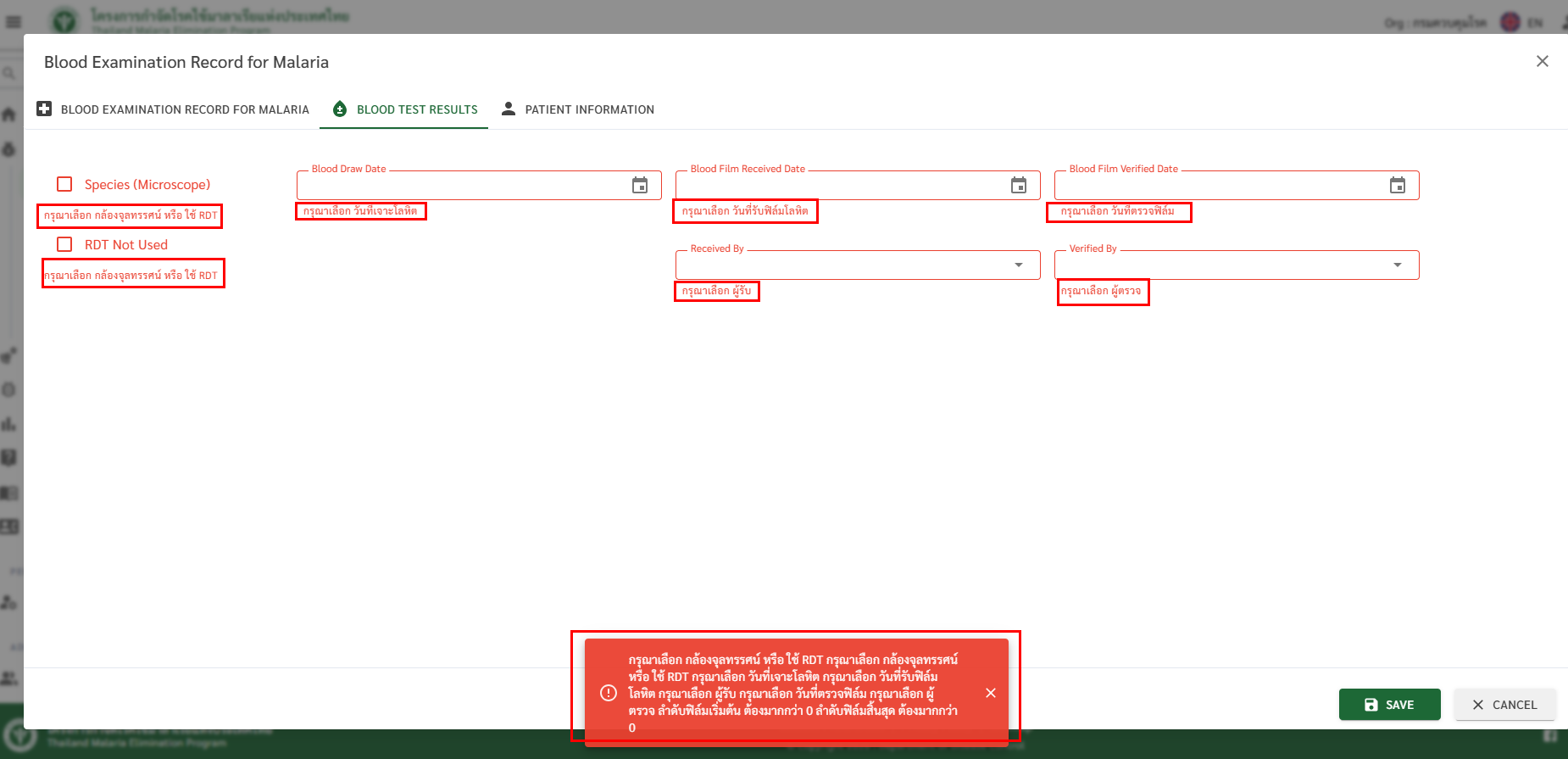
Task: Open the Blood Draw Date calendar picker
Action: pyautogui.click(x=640, y=185)
